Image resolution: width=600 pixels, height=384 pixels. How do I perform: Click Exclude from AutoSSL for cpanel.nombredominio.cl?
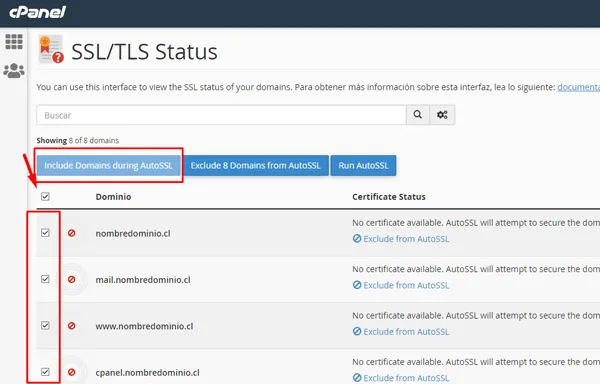coord(401,378)
